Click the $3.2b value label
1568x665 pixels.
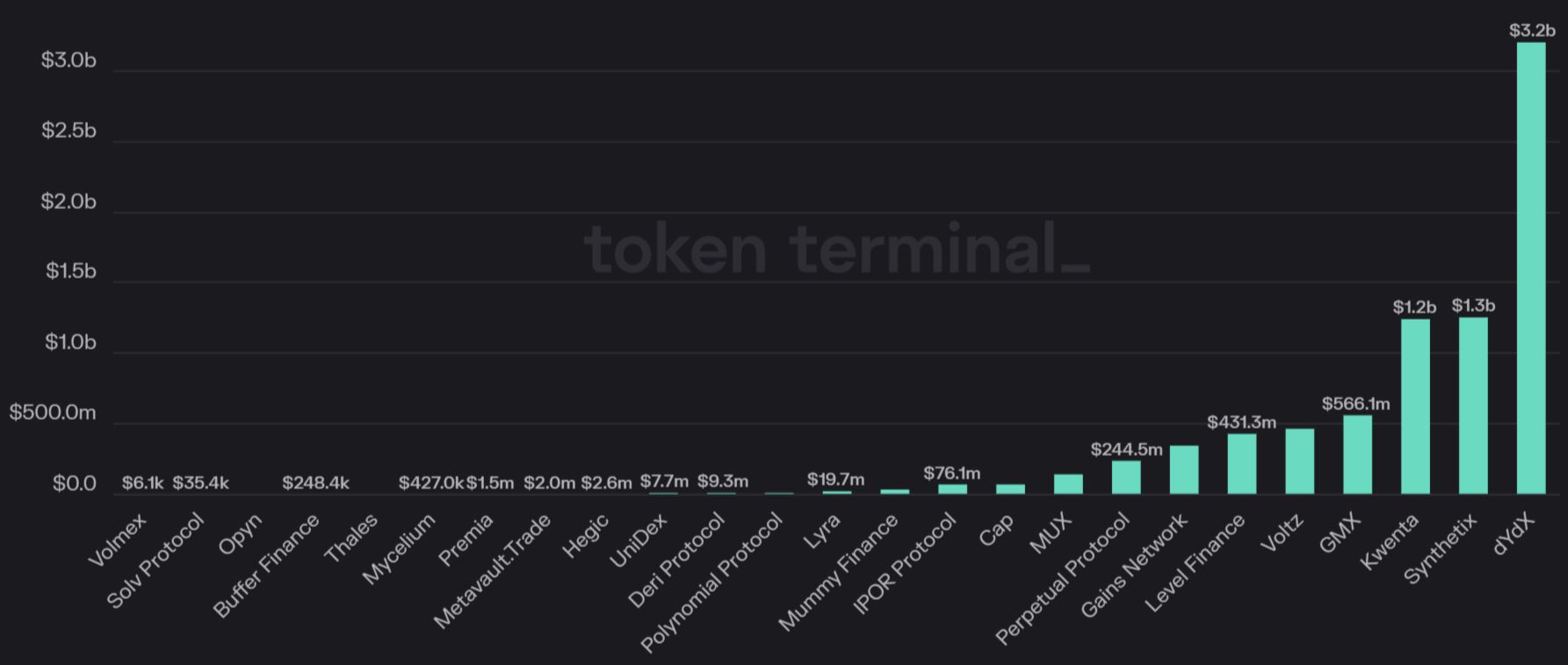pos(1532,31)
